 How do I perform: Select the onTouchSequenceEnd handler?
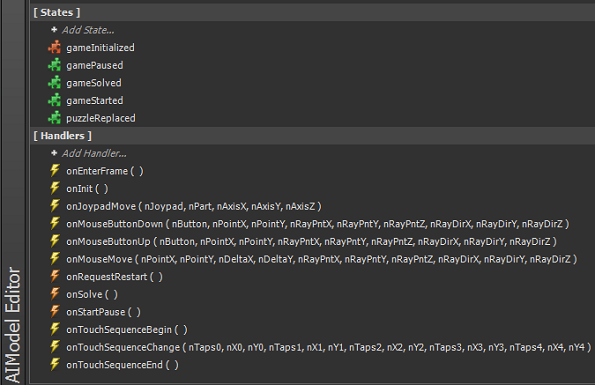pyautogui.click(x=122, y=365)
